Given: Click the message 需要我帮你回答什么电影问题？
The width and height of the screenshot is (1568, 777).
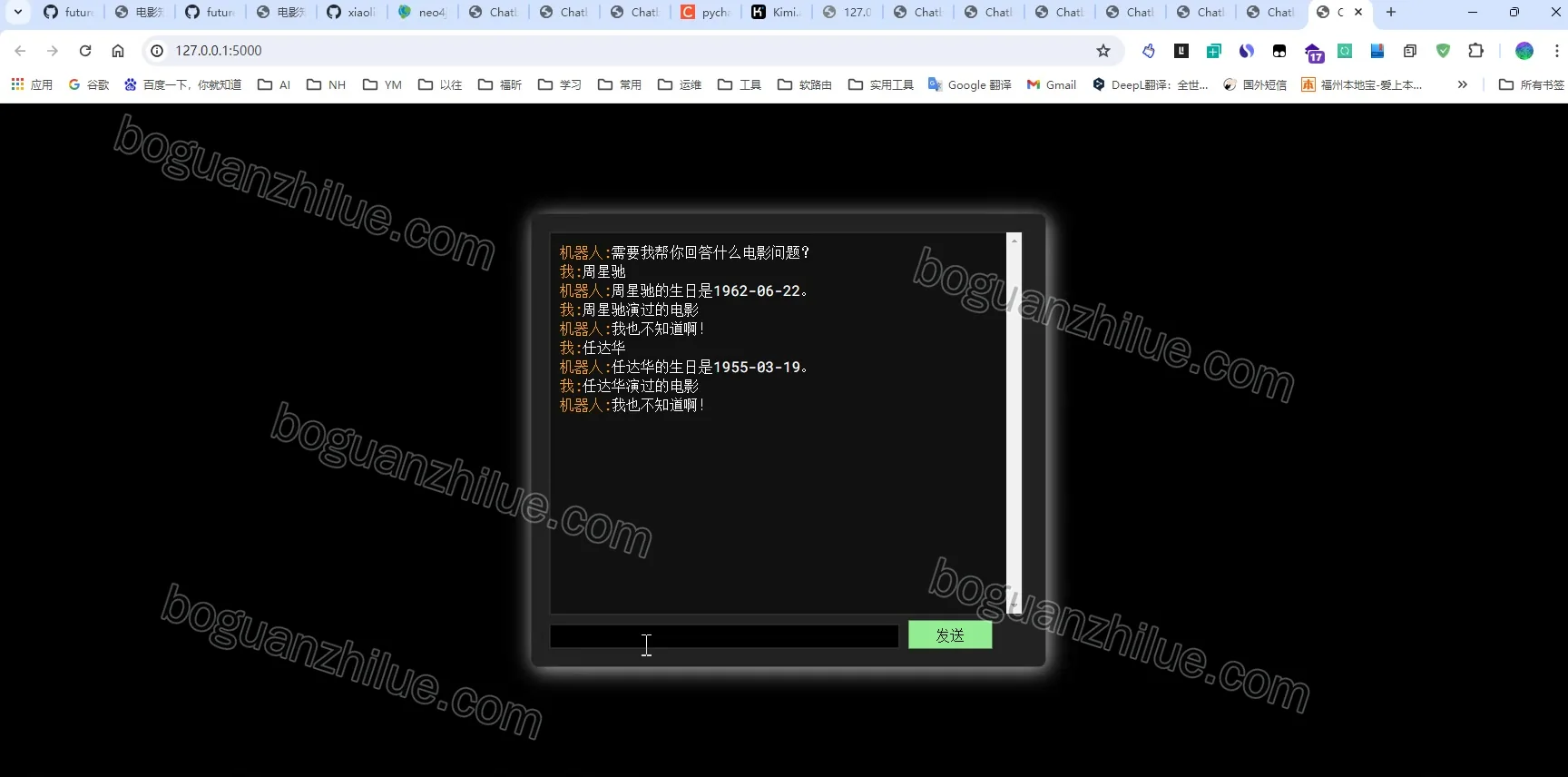Looking at the screenshot, I should coord(711,253).
